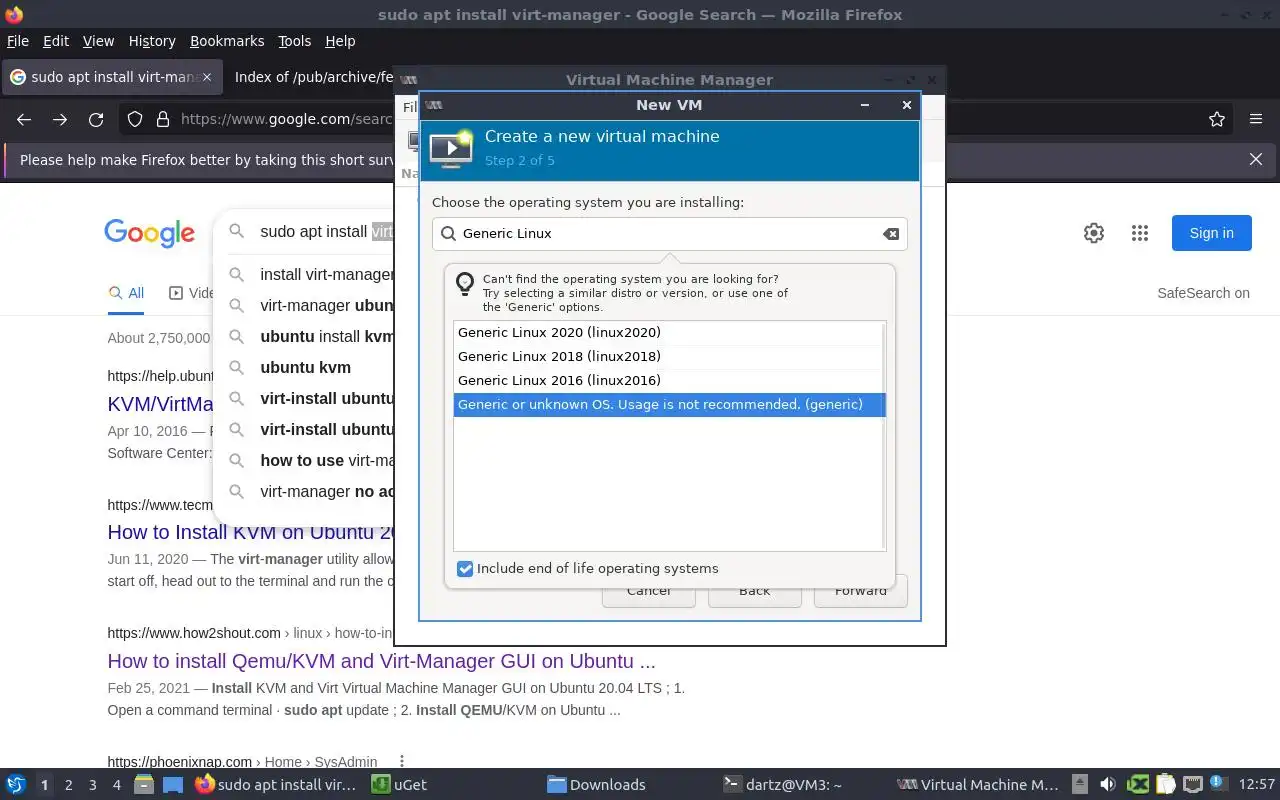Go forward in Firefox navigation
The height and width of the screenshot is (800, 1280).
(x=60, y=119)
